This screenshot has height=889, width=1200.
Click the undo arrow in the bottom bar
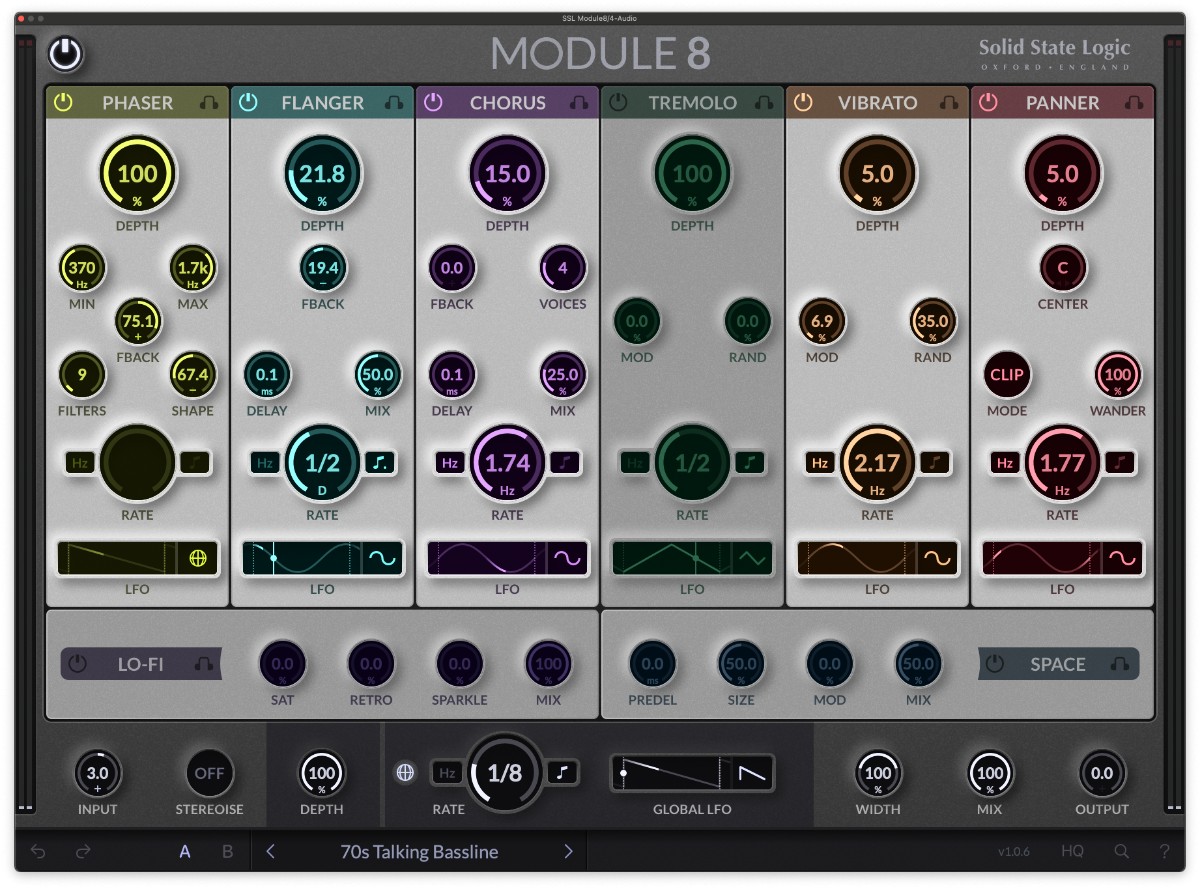click(37, 851)
